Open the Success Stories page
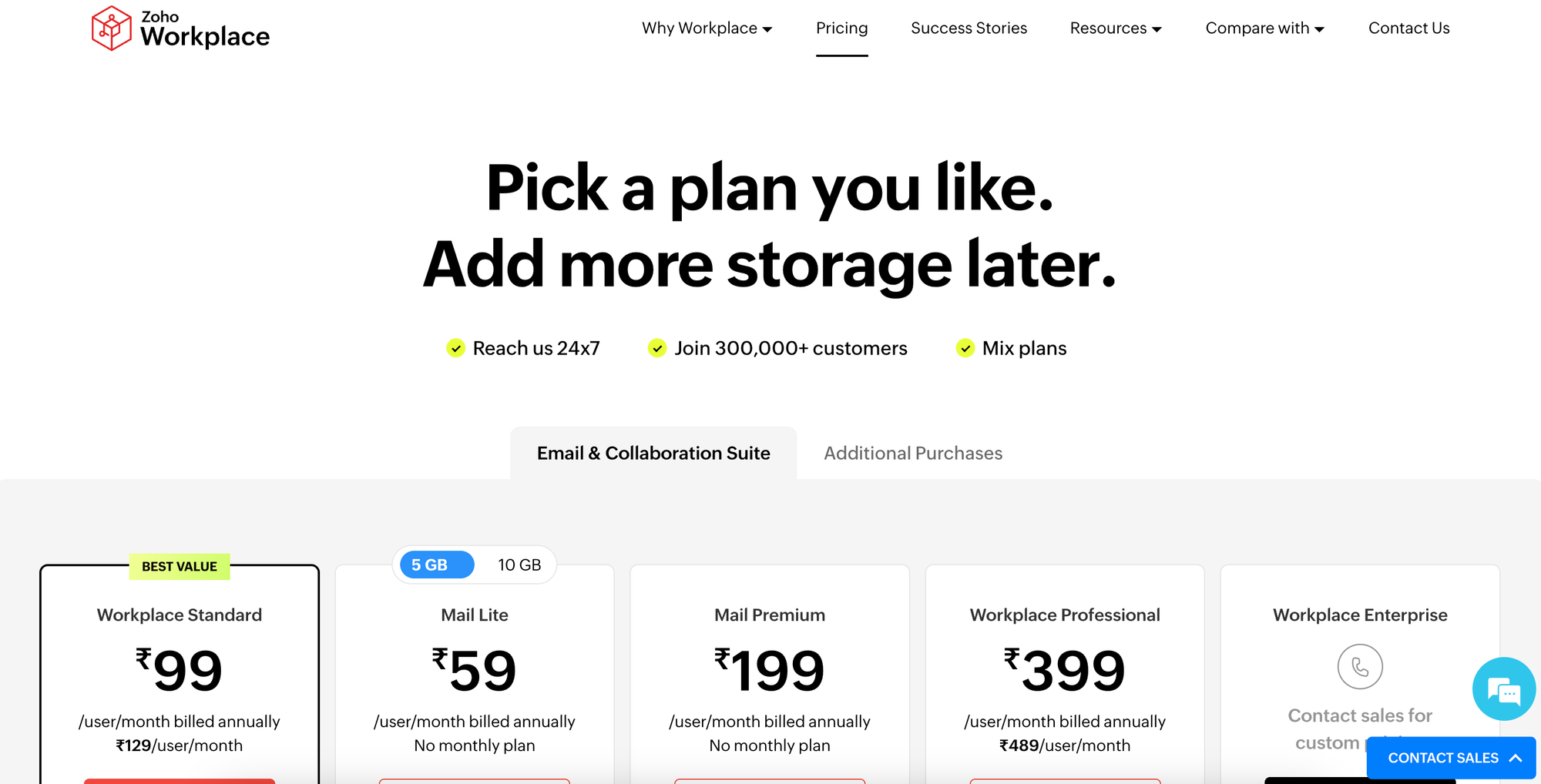This screenshot has width=1541, height=784. click(x=969, y=28)
